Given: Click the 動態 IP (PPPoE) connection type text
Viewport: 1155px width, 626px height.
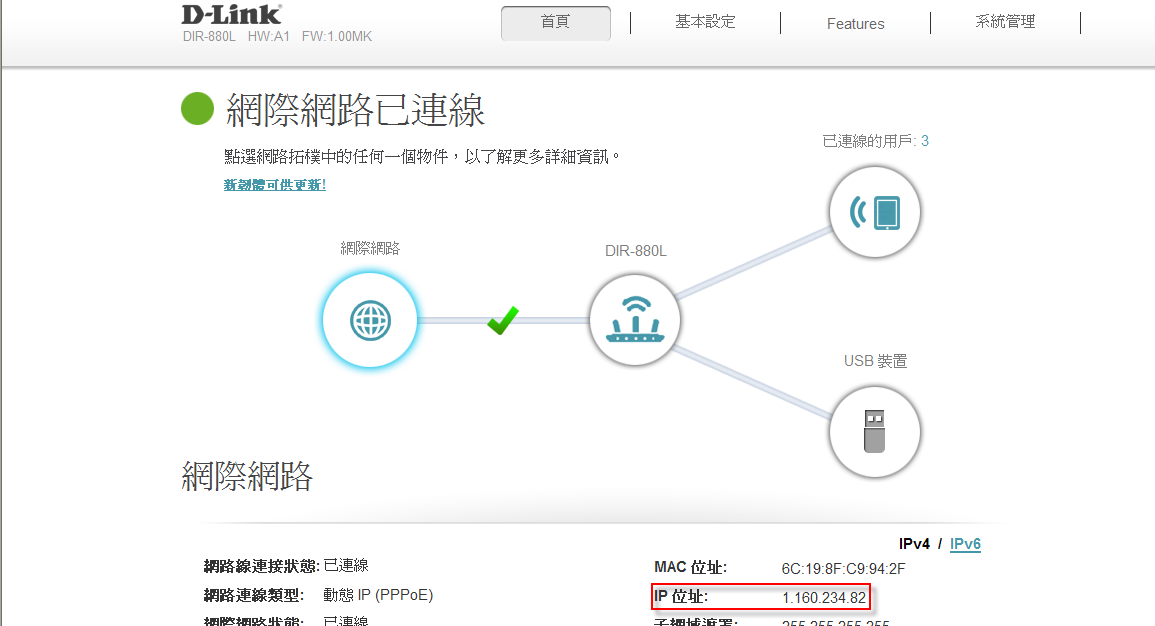Looking at the screenshot, I should pyautogui.click(x=378, y=595).
